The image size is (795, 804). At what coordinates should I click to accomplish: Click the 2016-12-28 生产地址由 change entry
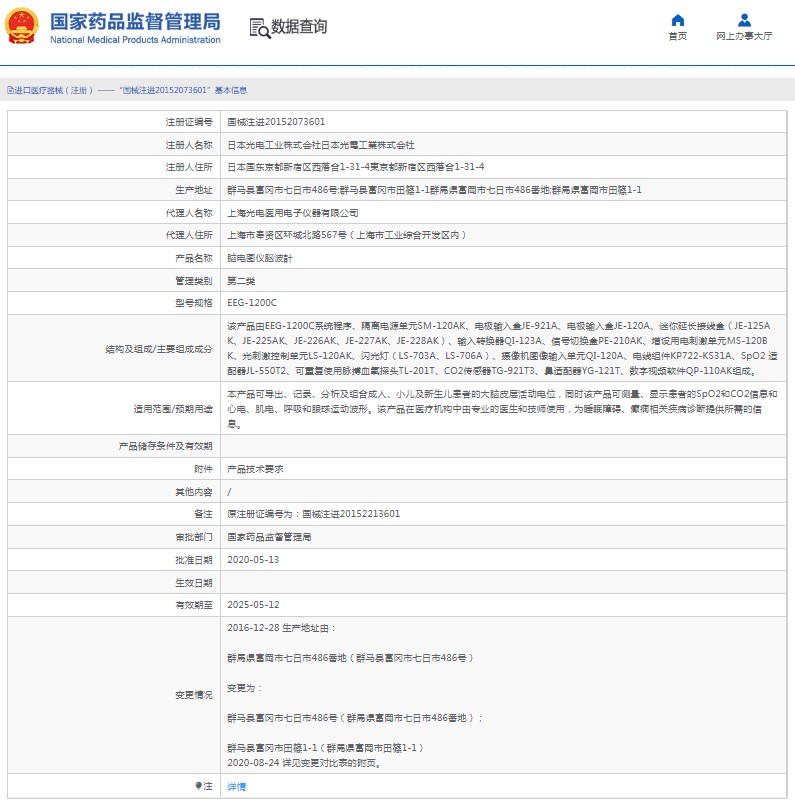coord(281,628)
